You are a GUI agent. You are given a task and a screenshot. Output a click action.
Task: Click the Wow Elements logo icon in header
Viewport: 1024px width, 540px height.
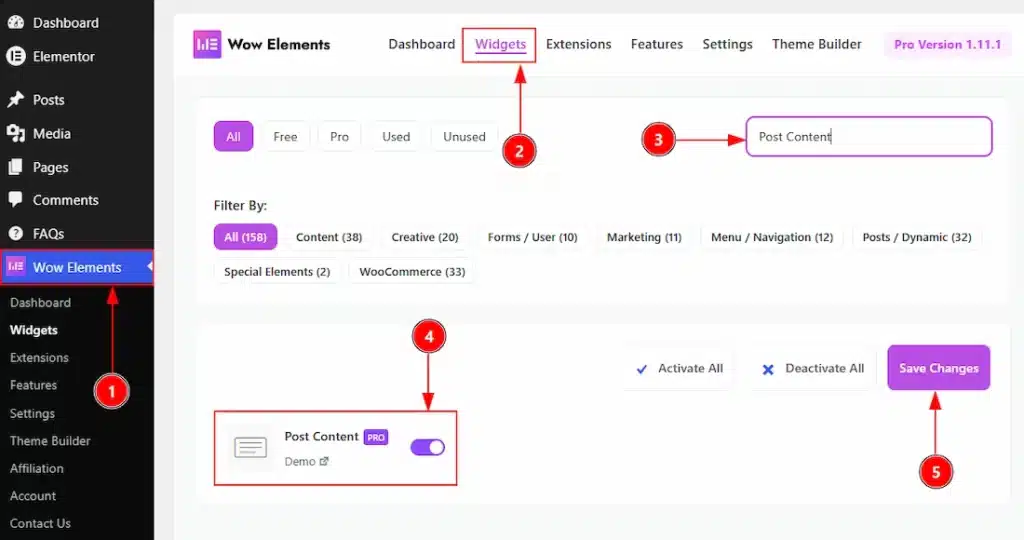(x=207, y=44)
